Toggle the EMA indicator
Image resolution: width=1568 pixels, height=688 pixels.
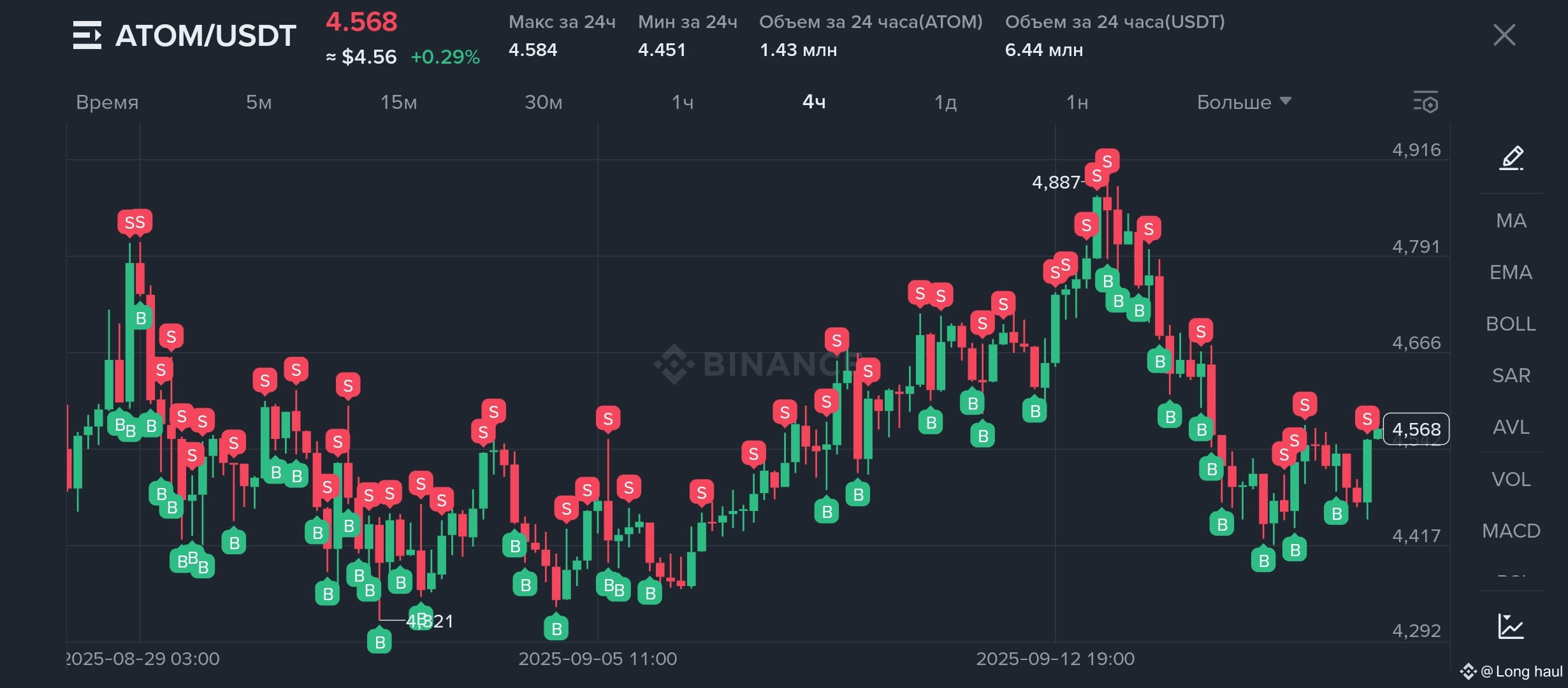pos(1511,272)
